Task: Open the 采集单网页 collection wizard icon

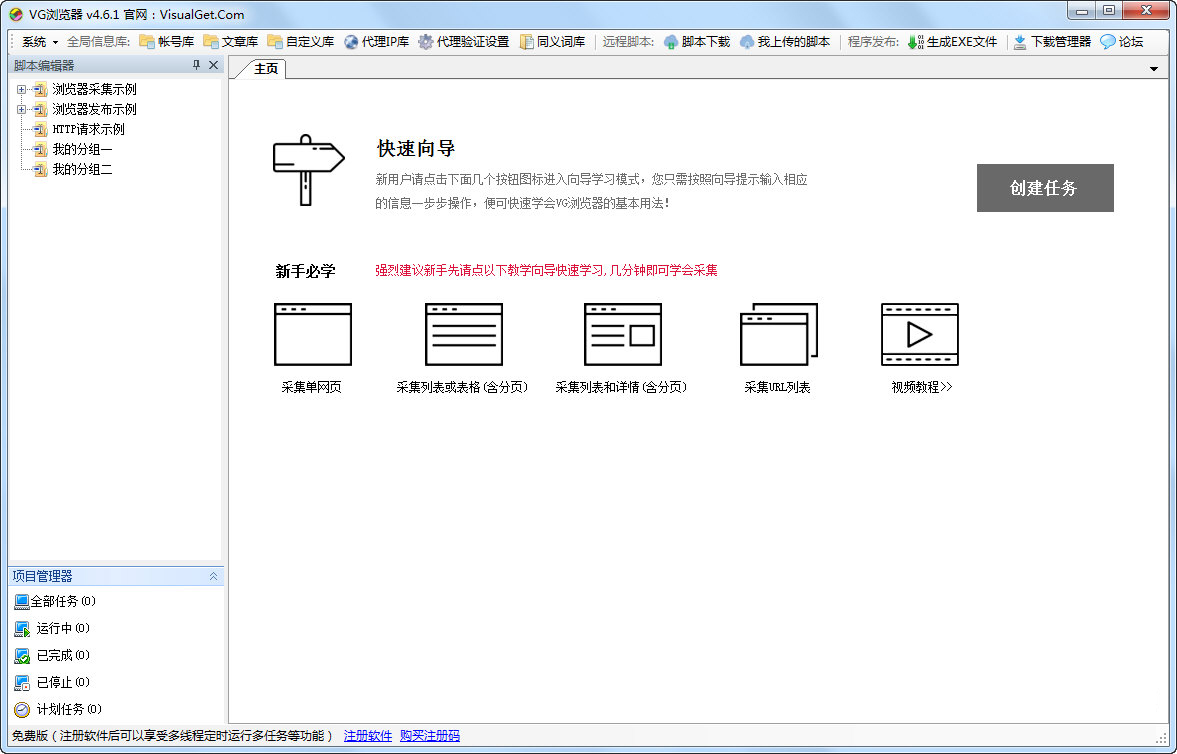Action: [313, 334]
